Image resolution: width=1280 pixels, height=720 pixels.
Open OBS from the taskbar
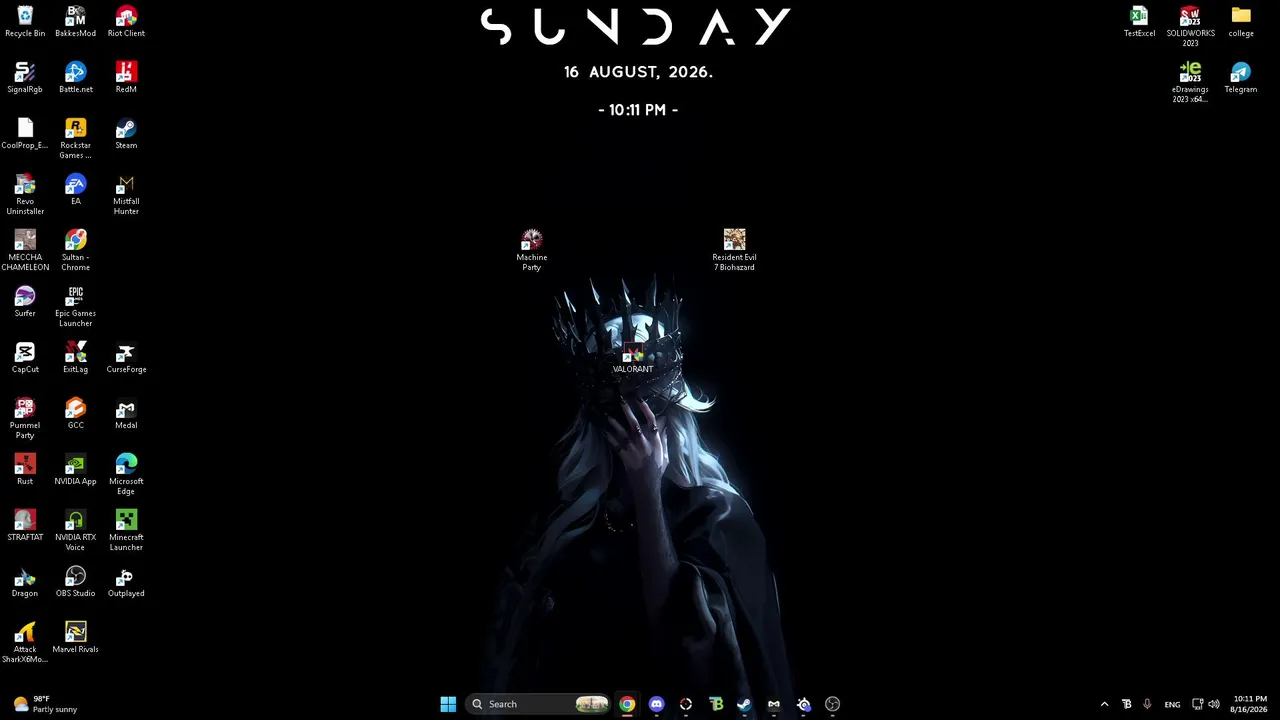[832, 704]
